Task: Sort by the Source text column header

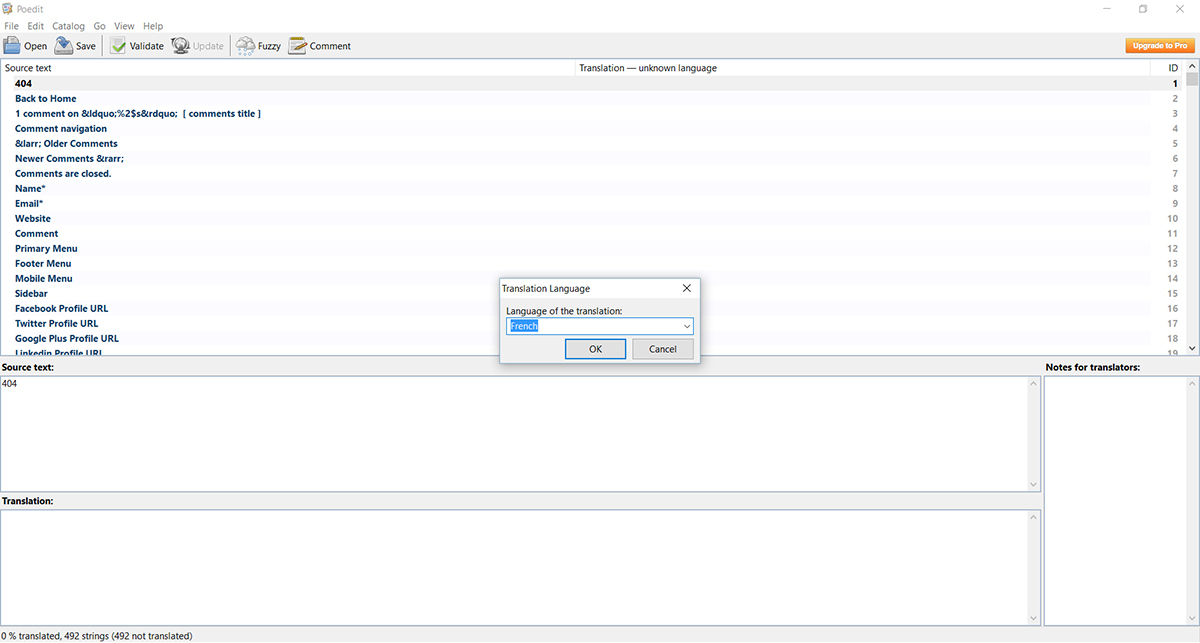Action: coord(288,68)
